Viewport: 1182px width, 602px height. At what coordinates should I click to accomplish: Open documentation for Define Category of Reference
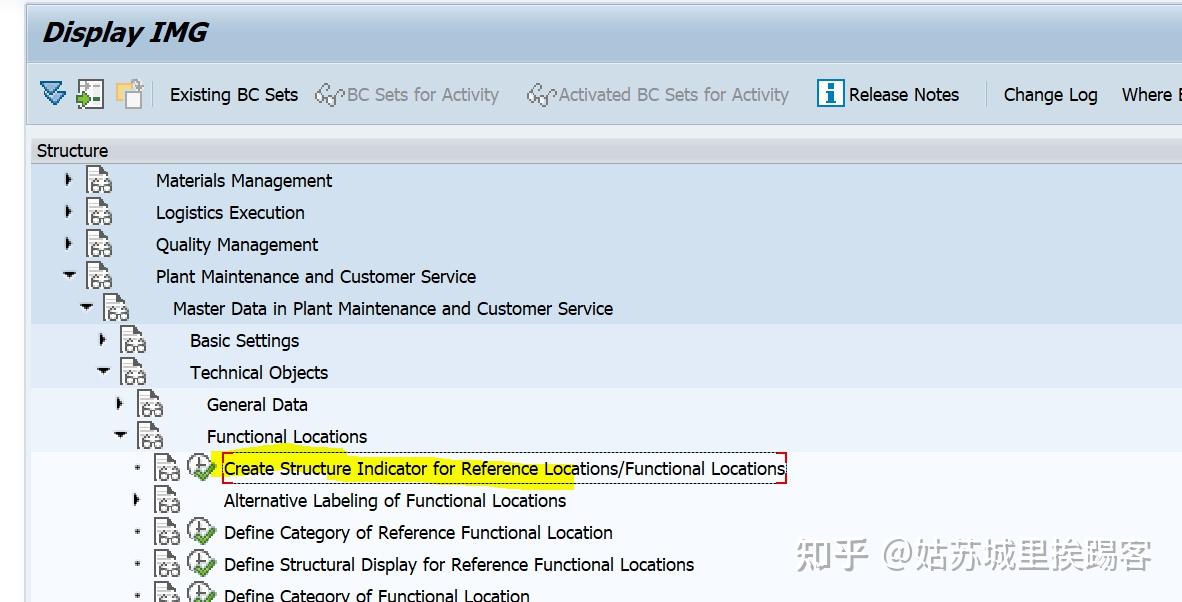tap(167, 531)
